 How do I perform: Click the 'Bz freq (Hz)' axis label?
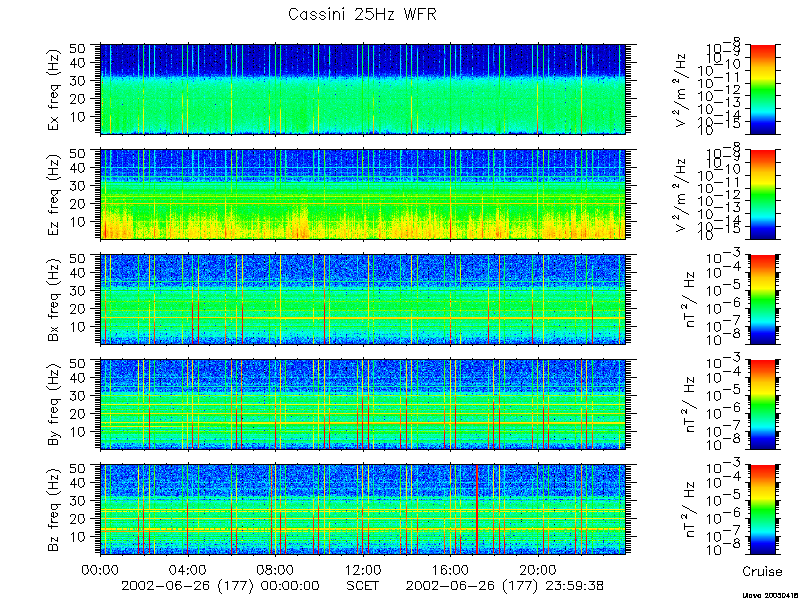(x=54, y=509)
